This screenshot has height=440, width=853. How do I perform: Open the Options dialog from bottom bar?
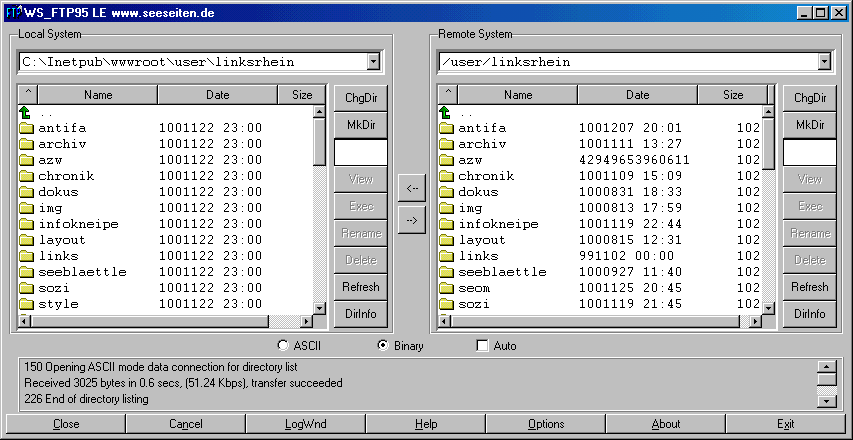546,424
